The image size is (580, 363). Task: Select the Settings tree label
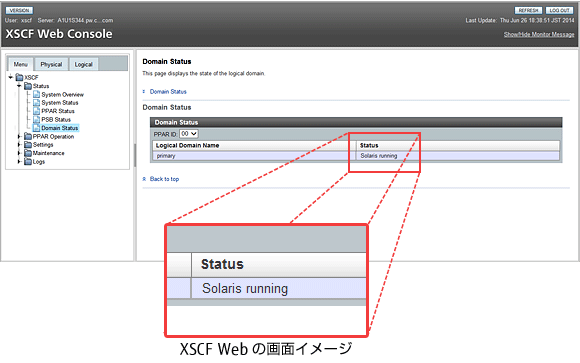click(x=43, y=145)
